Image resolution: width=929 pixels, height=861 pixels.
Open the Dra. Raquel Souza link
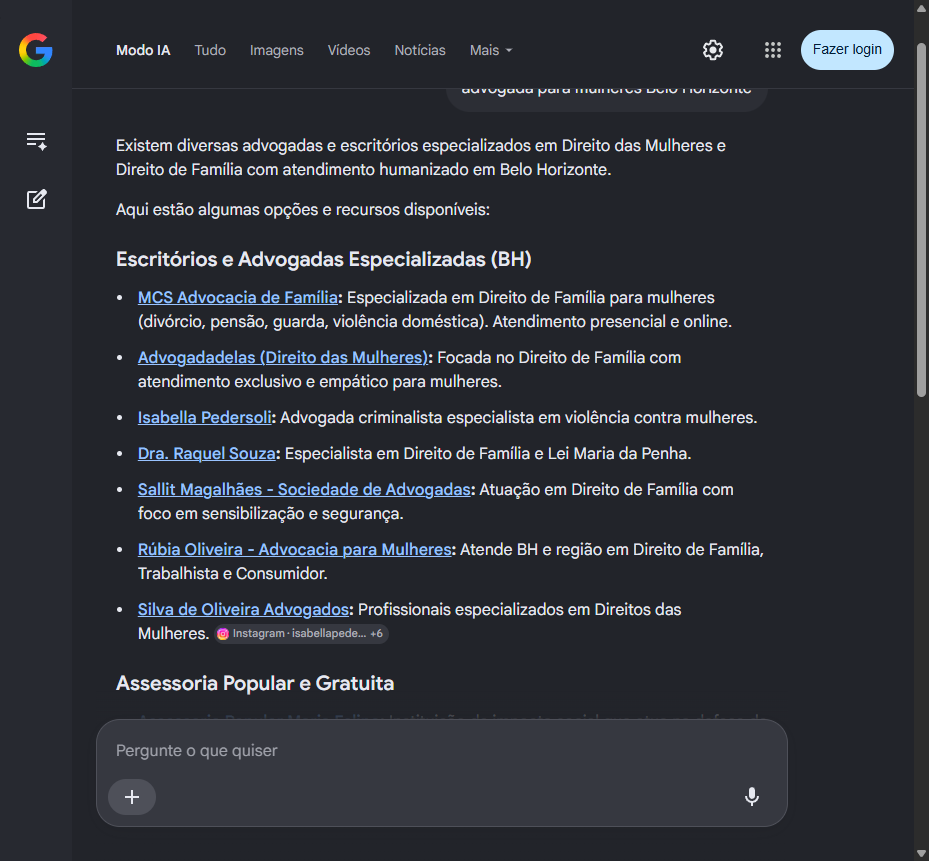(206, 453)
